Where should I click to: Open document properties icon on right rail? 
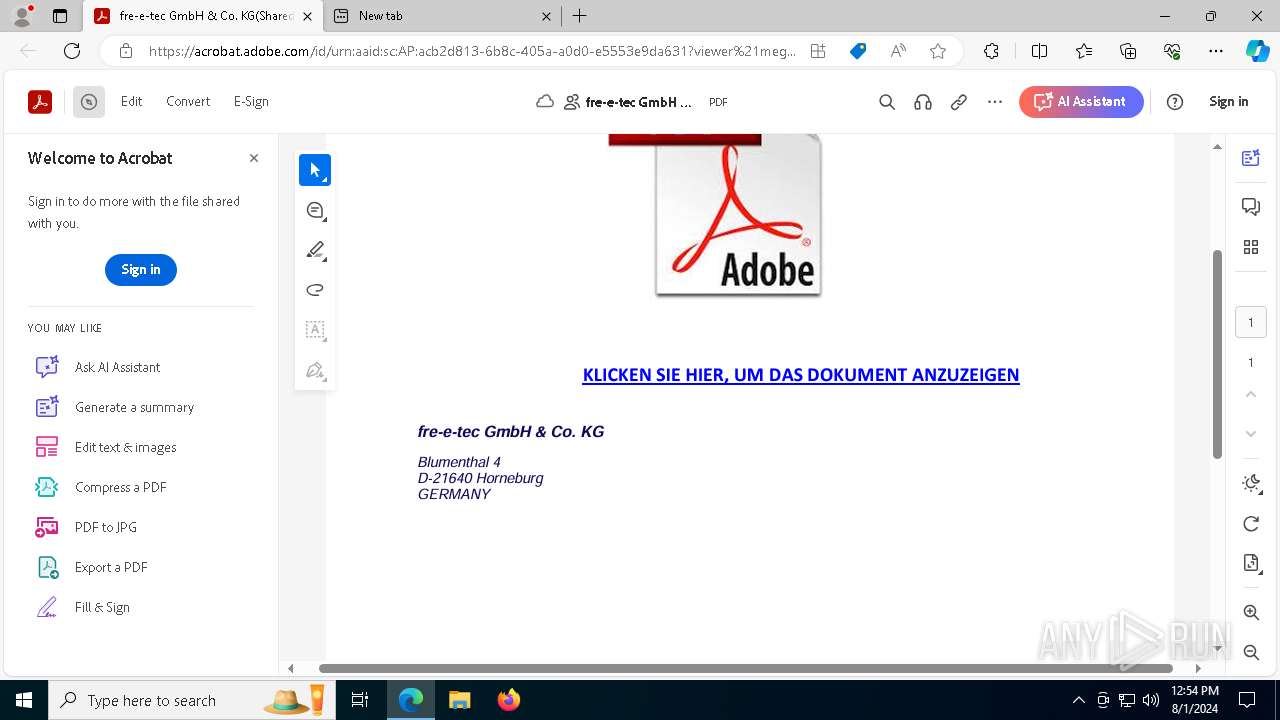click(1251, 564)
